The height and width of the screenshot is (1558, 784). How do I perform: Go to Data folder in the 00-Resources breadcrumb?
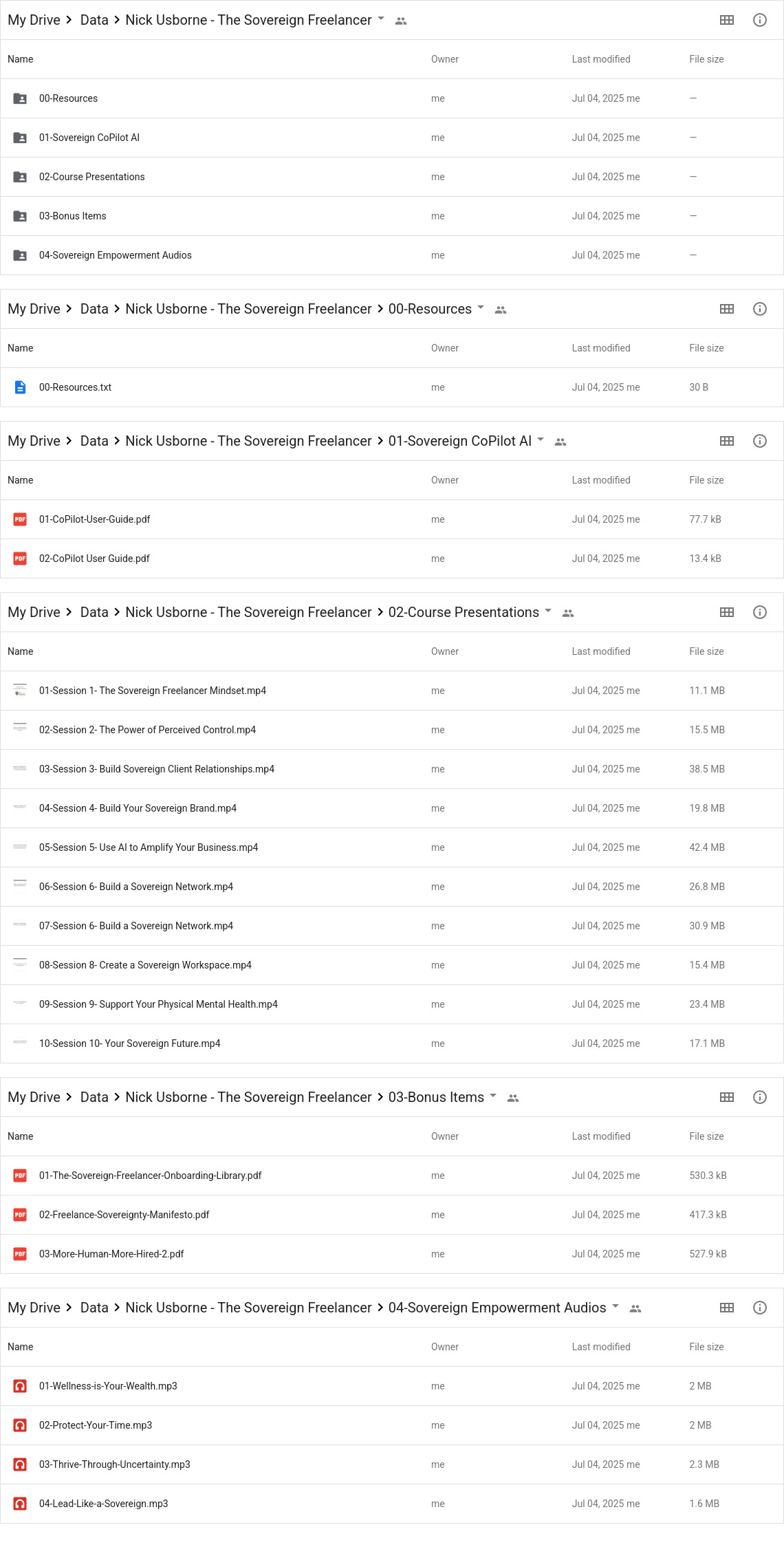[94, 309]
